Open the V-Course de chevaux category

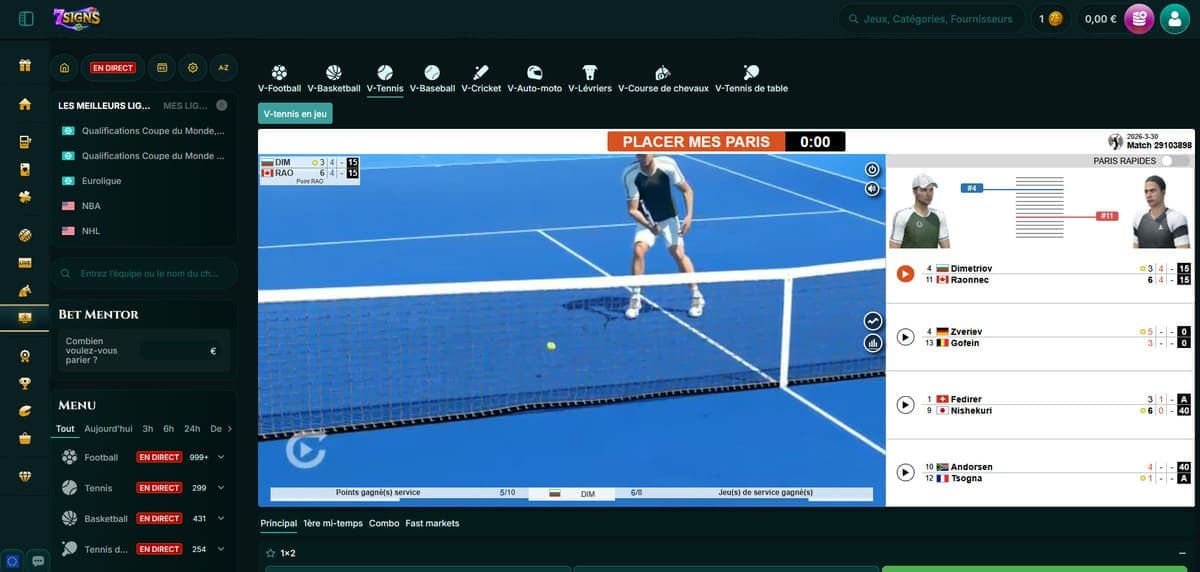(x=662, y=79)
